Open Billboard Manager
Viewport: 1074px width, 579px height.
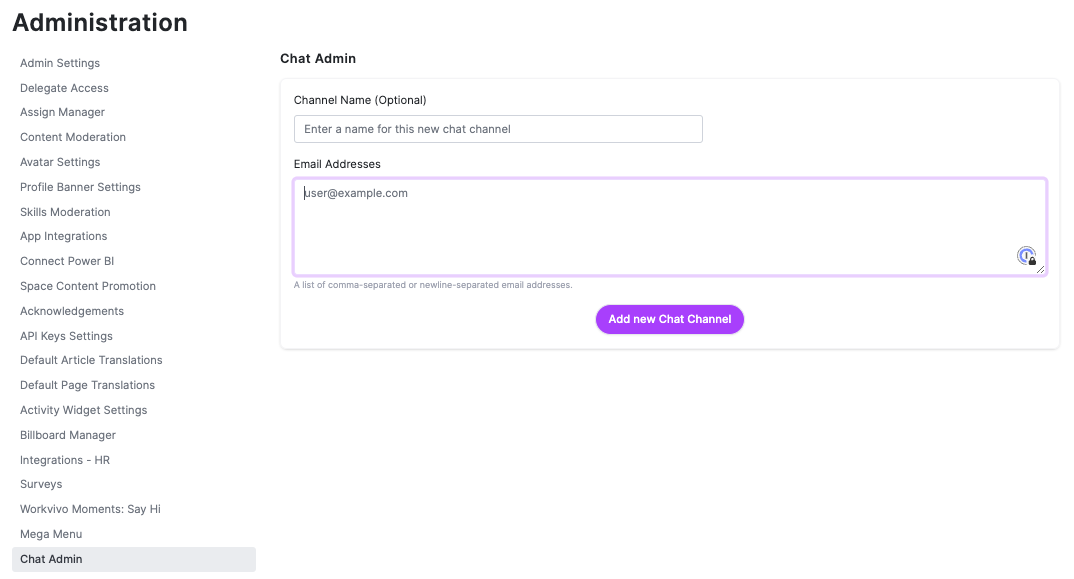point(68,435)
